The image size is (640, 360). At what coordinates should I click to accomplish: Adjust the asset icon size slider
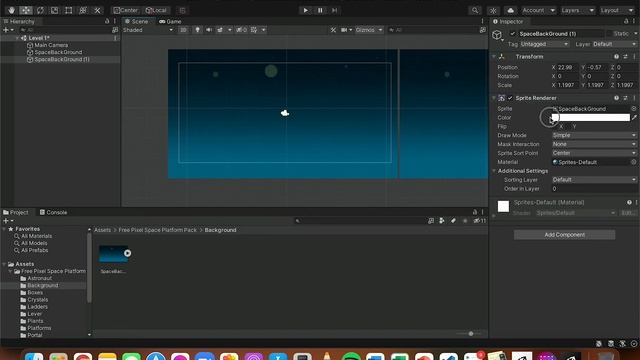click(x=471, y=333)
